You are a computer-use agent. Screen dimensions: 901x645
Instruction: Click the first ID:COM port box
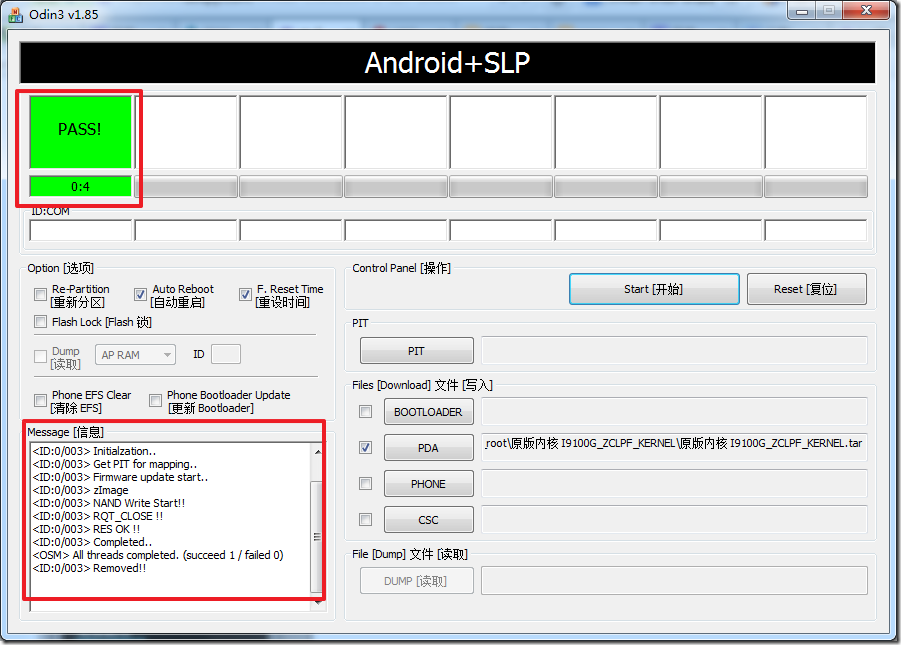click(x=81, y=231)
